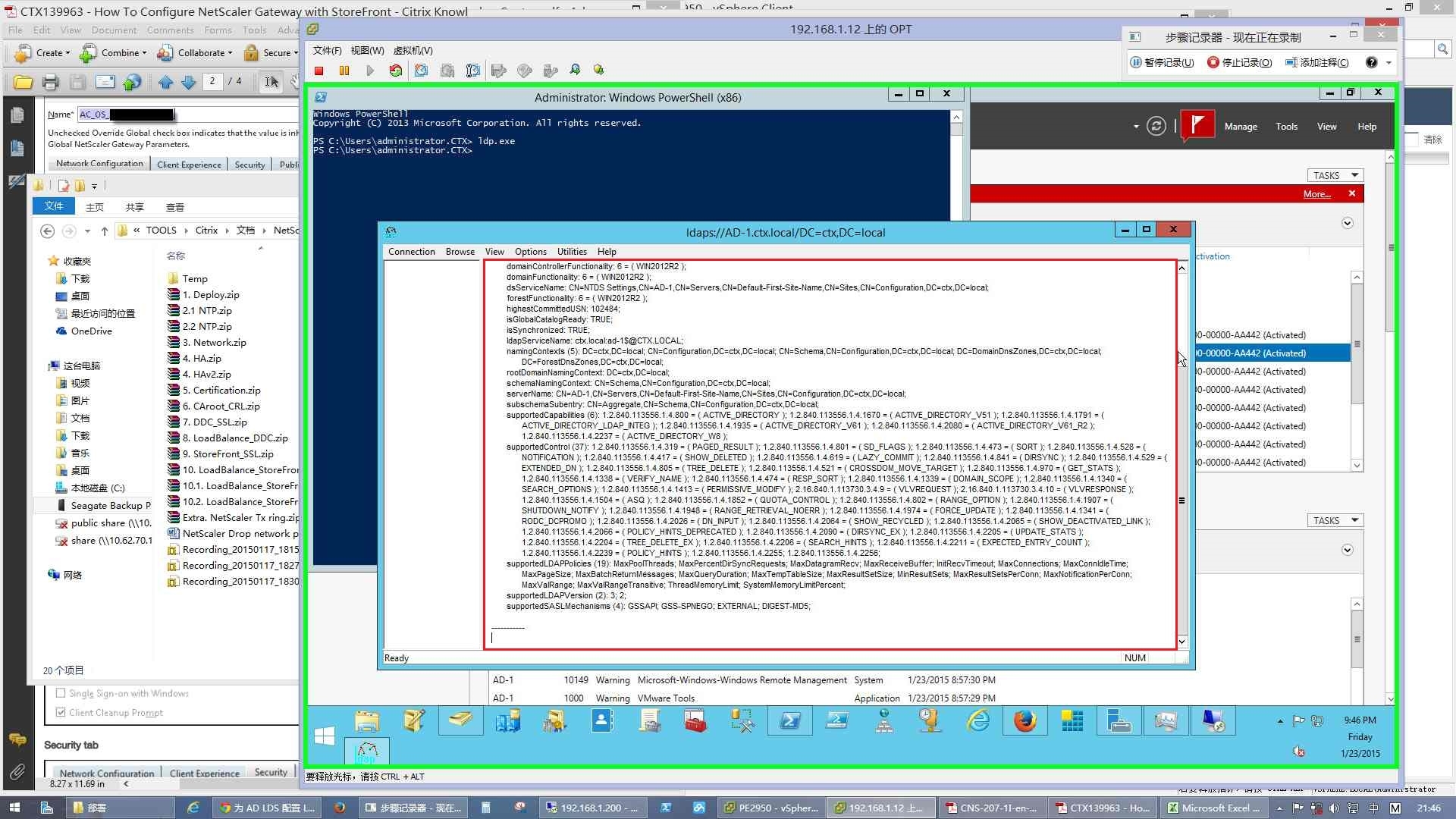Click the orange pause (suspend) VM icon
The image size is (1456, 819).
(x=344, y=71)
